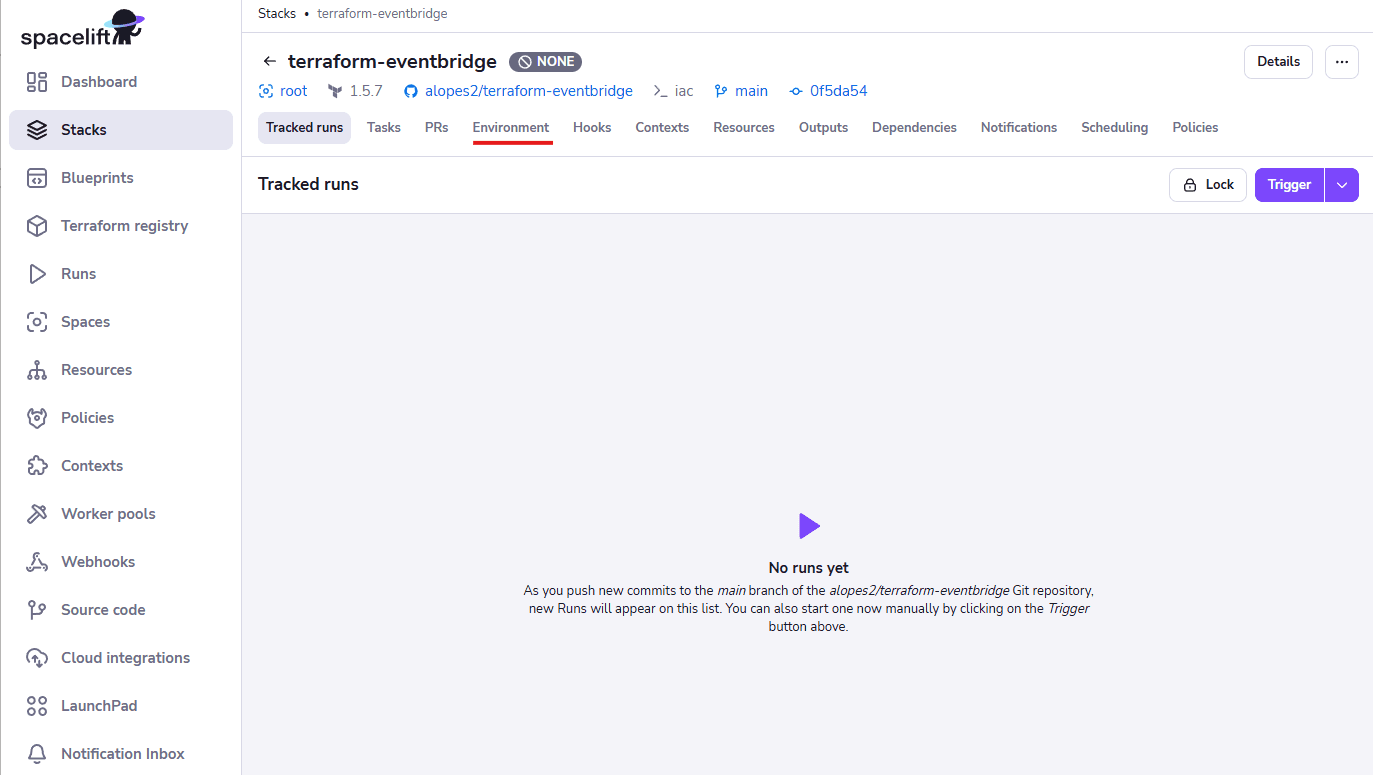This screenshot has width=1373, height=775.
Task: Click the terminal icon beside iac
Action: (660, 91)
